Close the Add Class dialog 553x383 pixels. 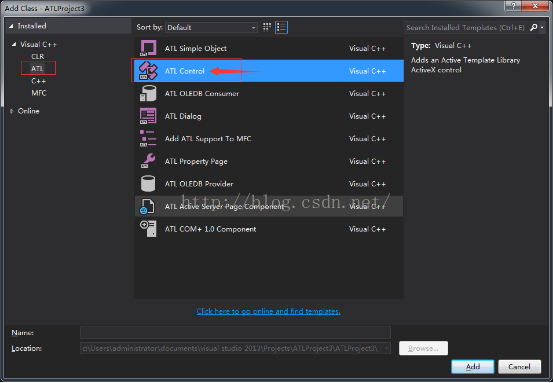(535, 6)
